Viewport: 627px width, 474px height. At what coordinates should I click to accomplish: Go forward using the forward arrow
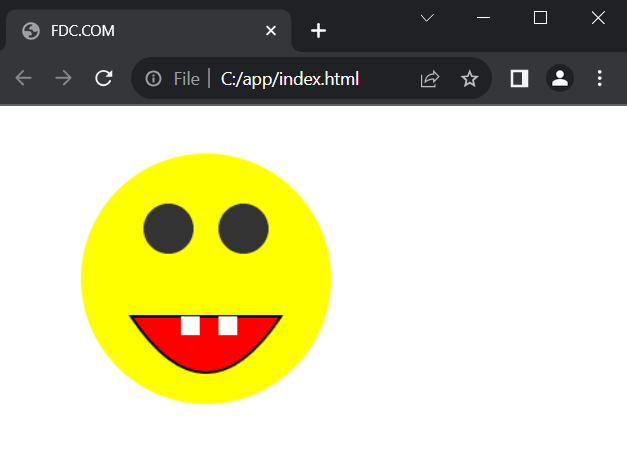pos(63,78)
